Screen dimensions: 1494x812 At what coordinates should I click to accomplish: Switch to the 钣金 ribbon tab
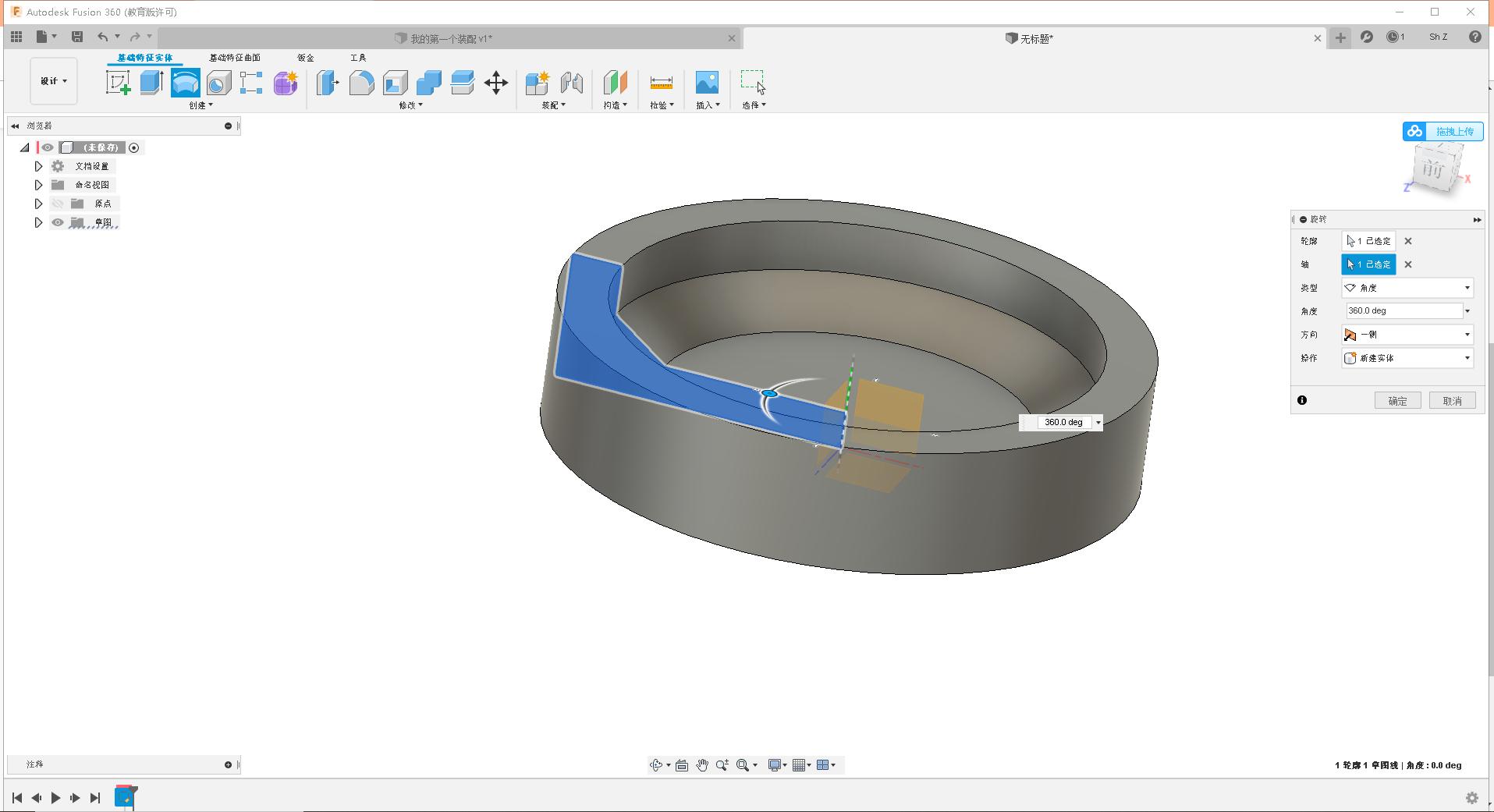point(304,57)
